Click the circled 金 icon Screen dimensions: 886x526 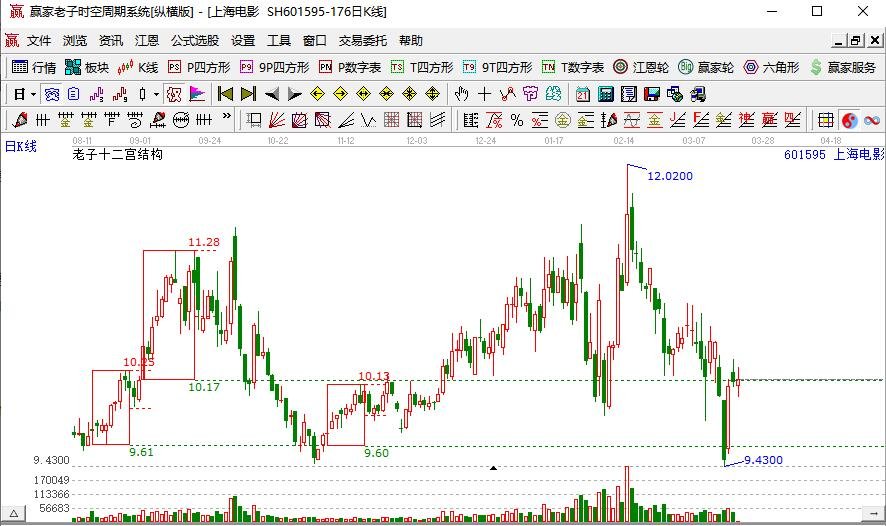coord(563,120)
